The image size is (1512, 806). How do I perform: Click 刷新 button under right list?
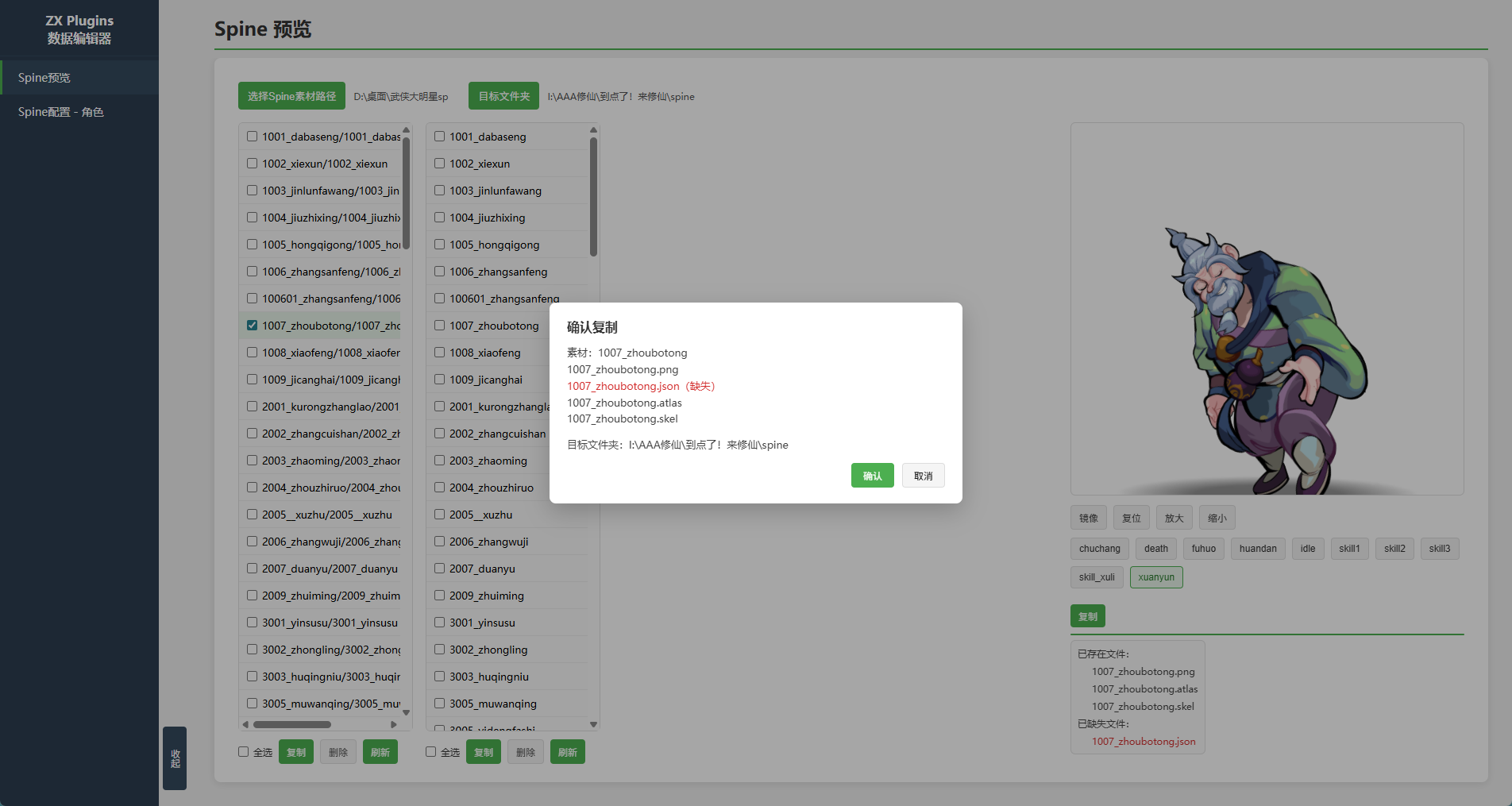coord(568,752)
